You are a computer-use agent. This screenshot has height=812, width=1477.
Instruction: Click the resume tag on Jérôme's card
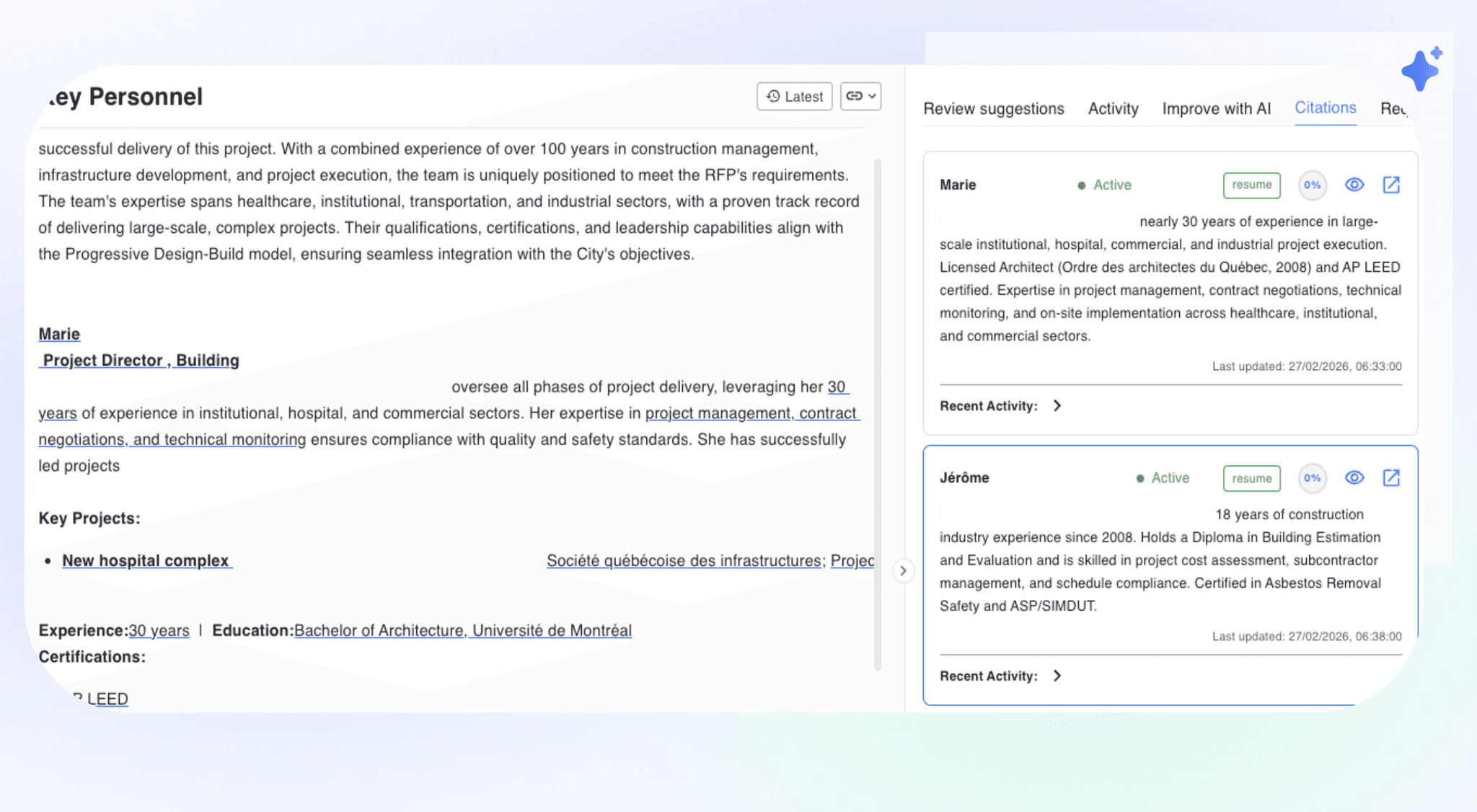coord(1251,477)
